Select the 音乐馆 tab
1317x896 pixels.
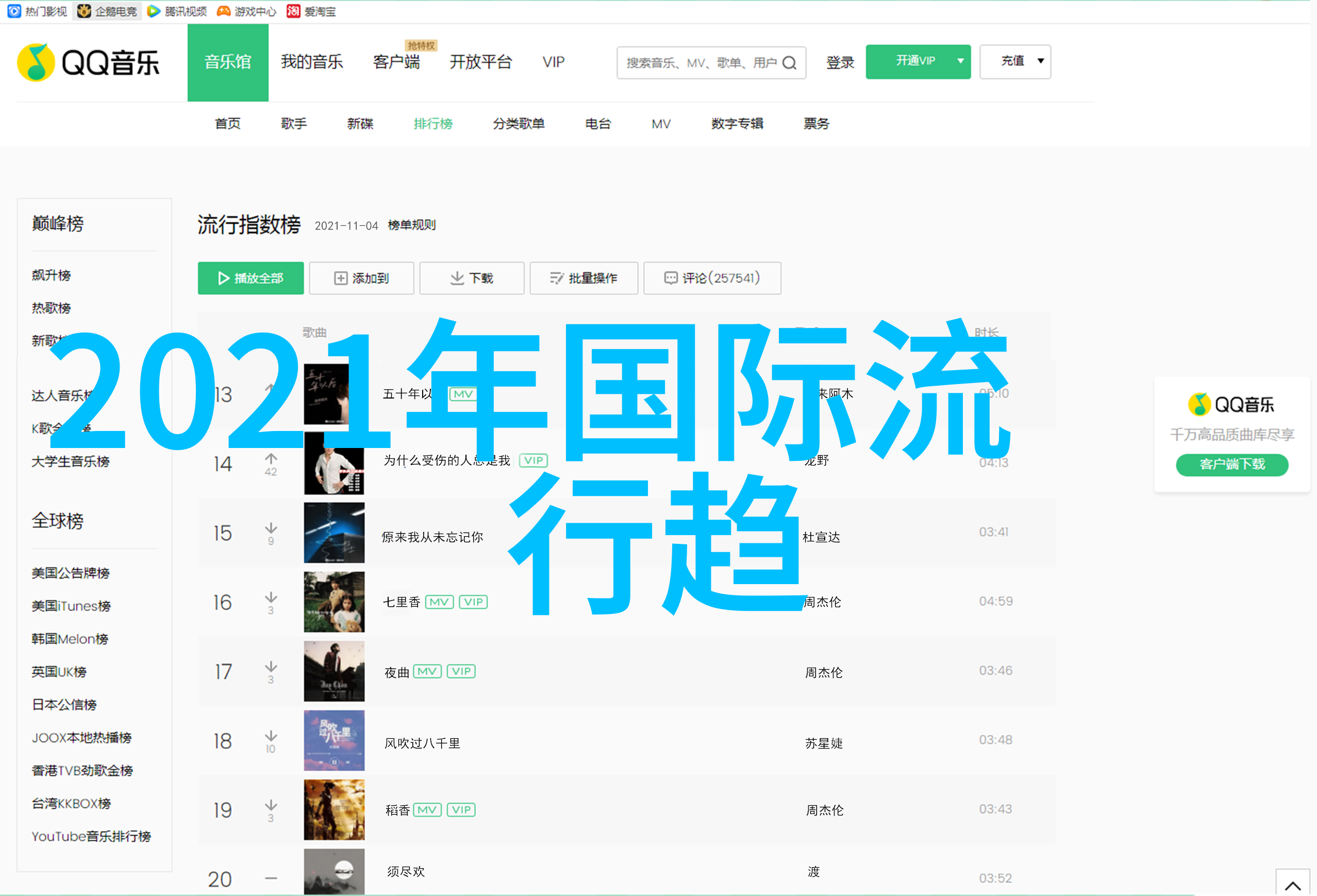(x=228, y=62)
